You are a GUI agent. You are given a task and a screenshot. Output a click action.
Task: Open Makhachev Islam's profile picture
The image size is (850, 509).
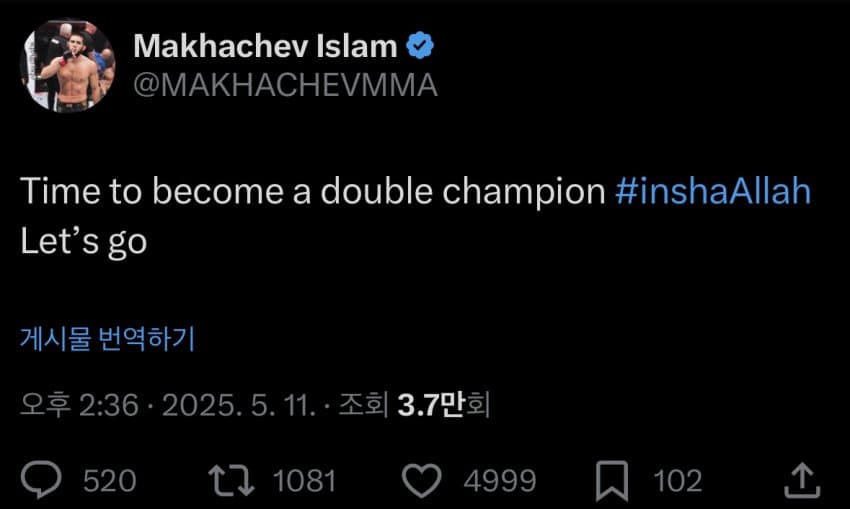point(67,66)
